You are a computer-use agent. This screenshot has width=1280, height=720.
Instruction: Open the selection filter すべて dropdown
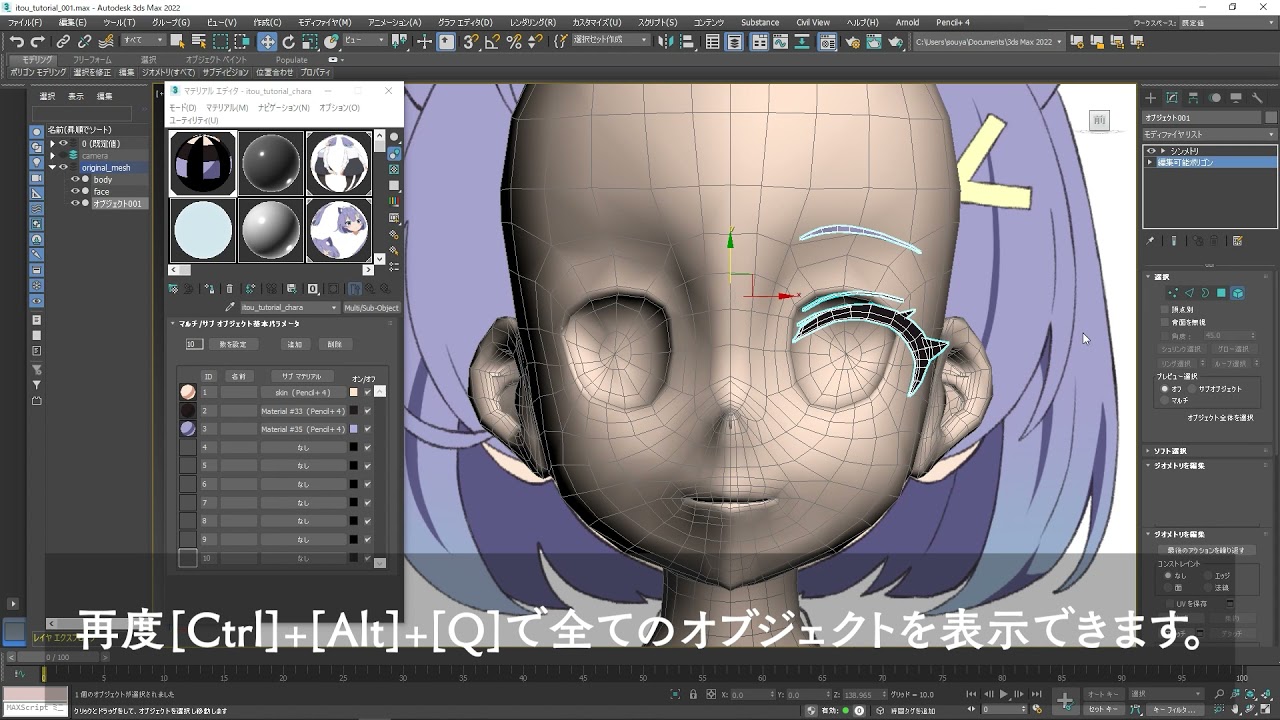143,41
